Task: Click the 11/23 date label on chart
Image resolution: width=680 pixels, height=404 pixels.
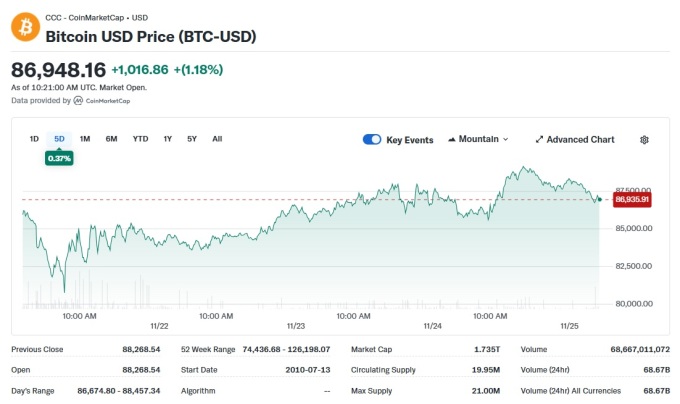Action: (x=295, y=325)
